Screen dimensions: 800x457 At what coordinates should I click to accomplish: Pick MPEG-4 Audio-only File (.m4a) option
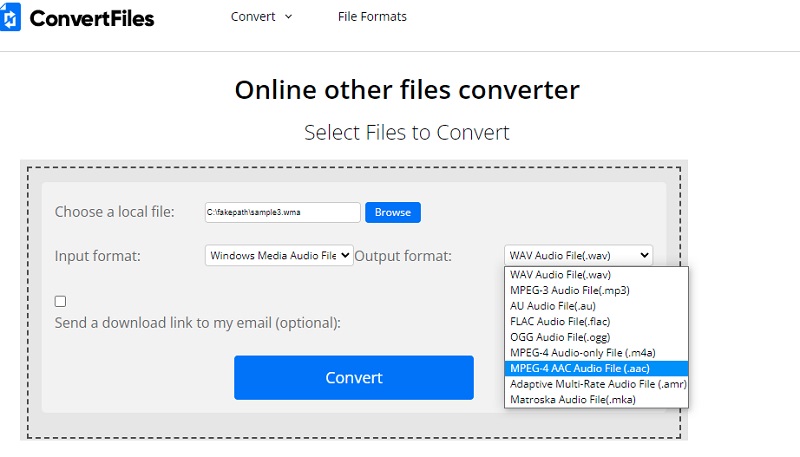point(596,353)
